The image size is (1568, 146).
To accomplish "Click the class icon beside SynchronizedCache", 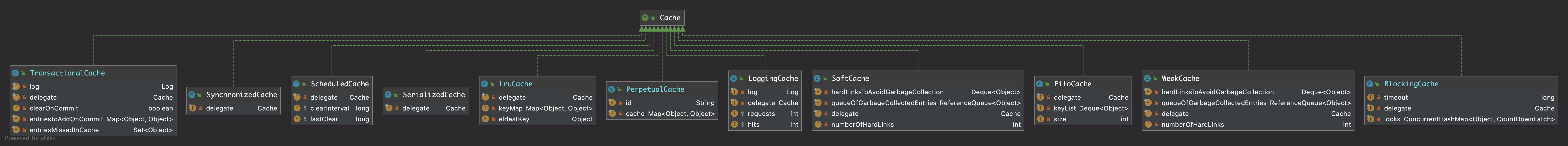I will click(x=192, y=95).
